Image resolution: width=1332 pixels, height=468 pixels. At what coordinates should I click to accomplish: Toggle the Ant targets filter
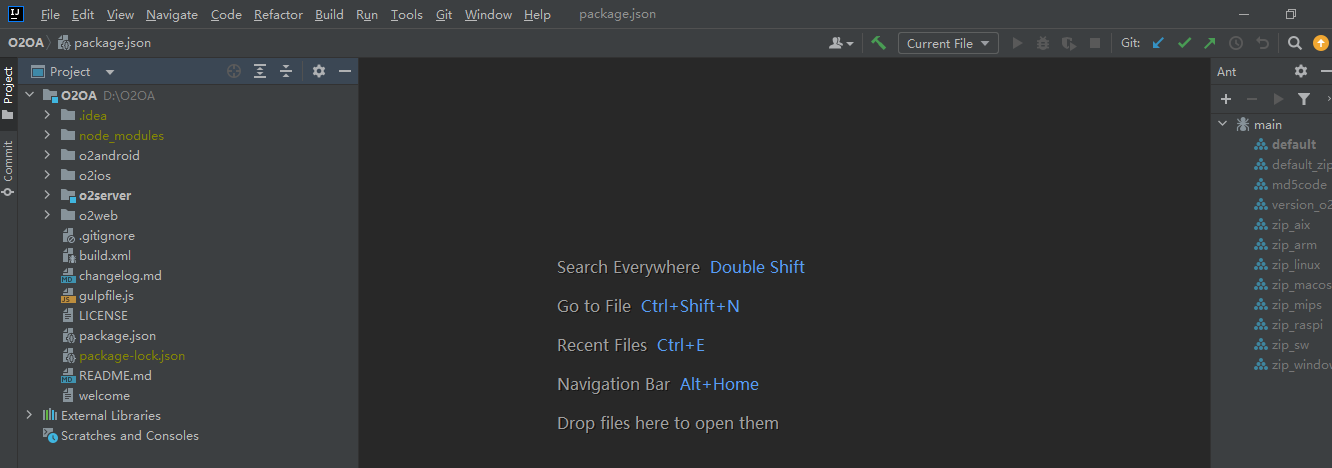[1304, 99]
